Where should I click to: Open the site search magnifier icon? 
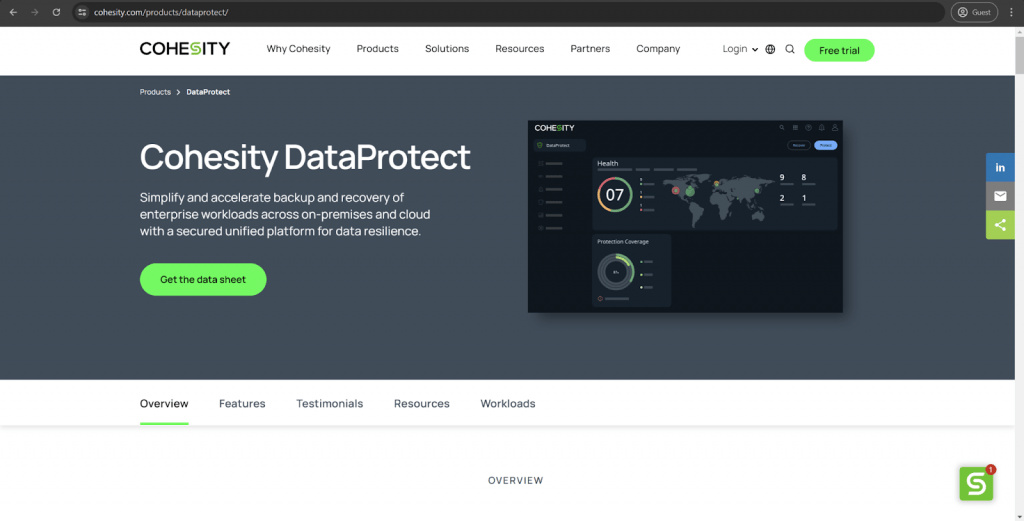coord(790,49)
